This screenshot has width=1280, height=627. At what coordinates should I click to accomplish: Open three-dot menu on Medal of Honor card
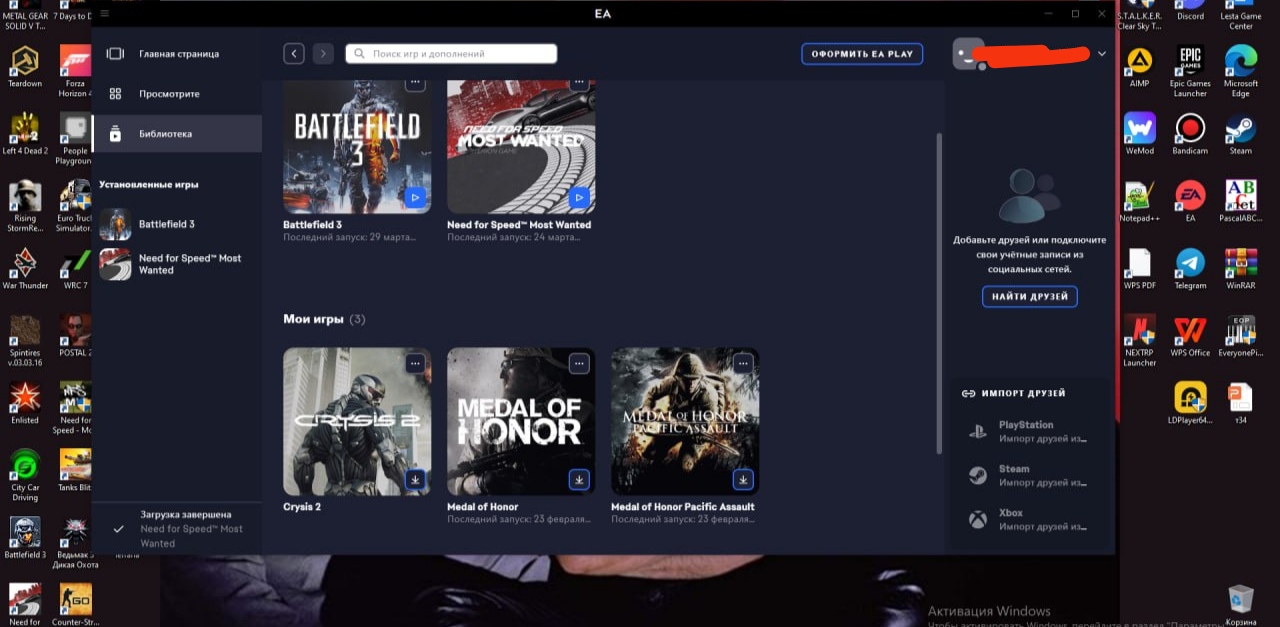tap(579, 363)
